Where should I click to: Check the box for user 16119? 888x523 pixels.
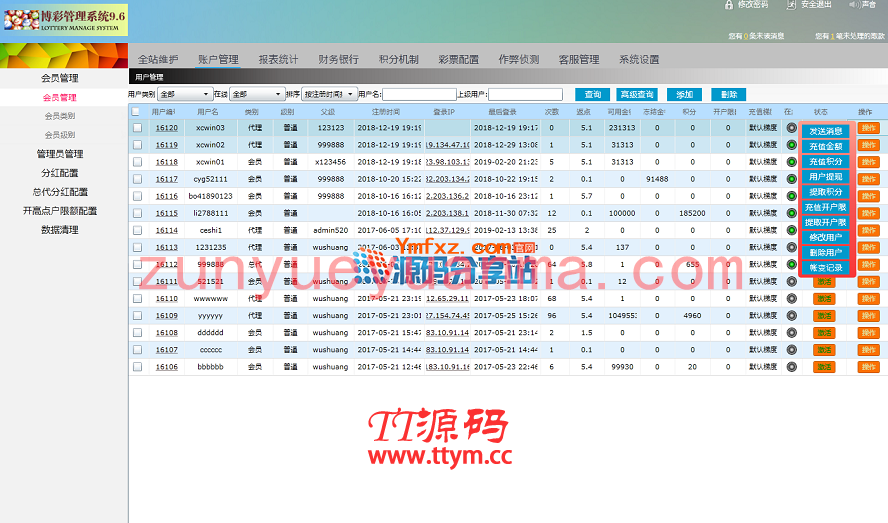click(138, 145)
